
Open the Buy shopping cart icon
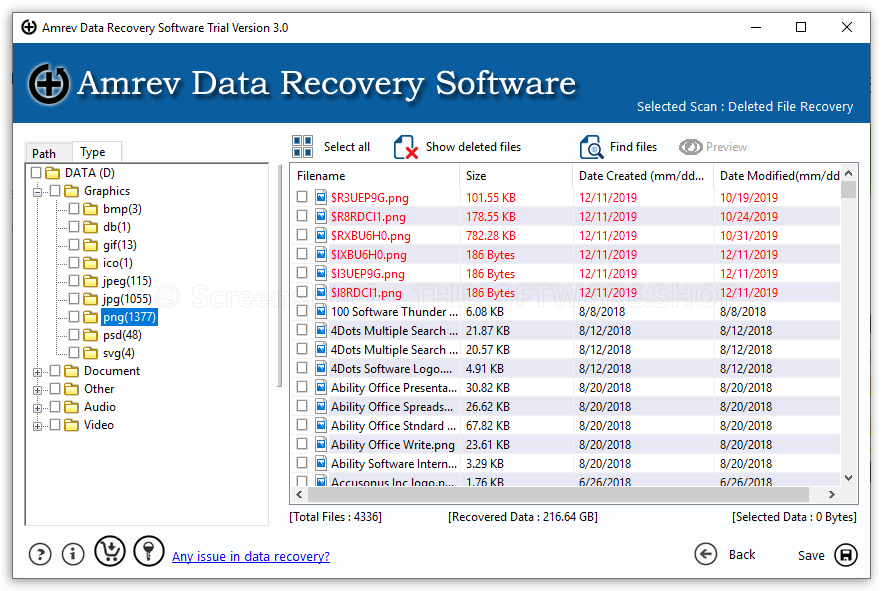[109, 551]
